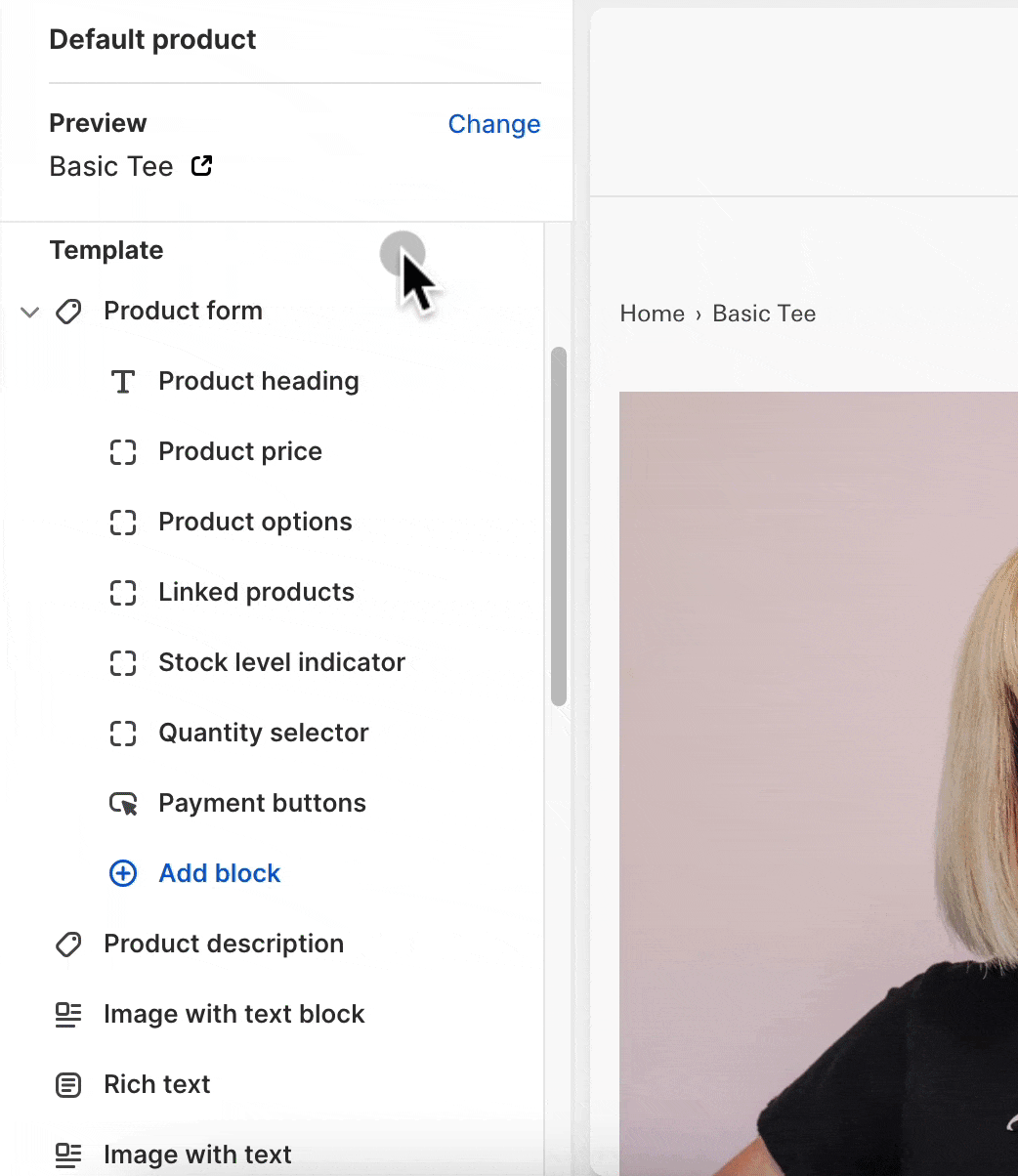Screen dimensions: 1018x1176
Task: Click the Rich text section icon
Action: click(68, 1085)
